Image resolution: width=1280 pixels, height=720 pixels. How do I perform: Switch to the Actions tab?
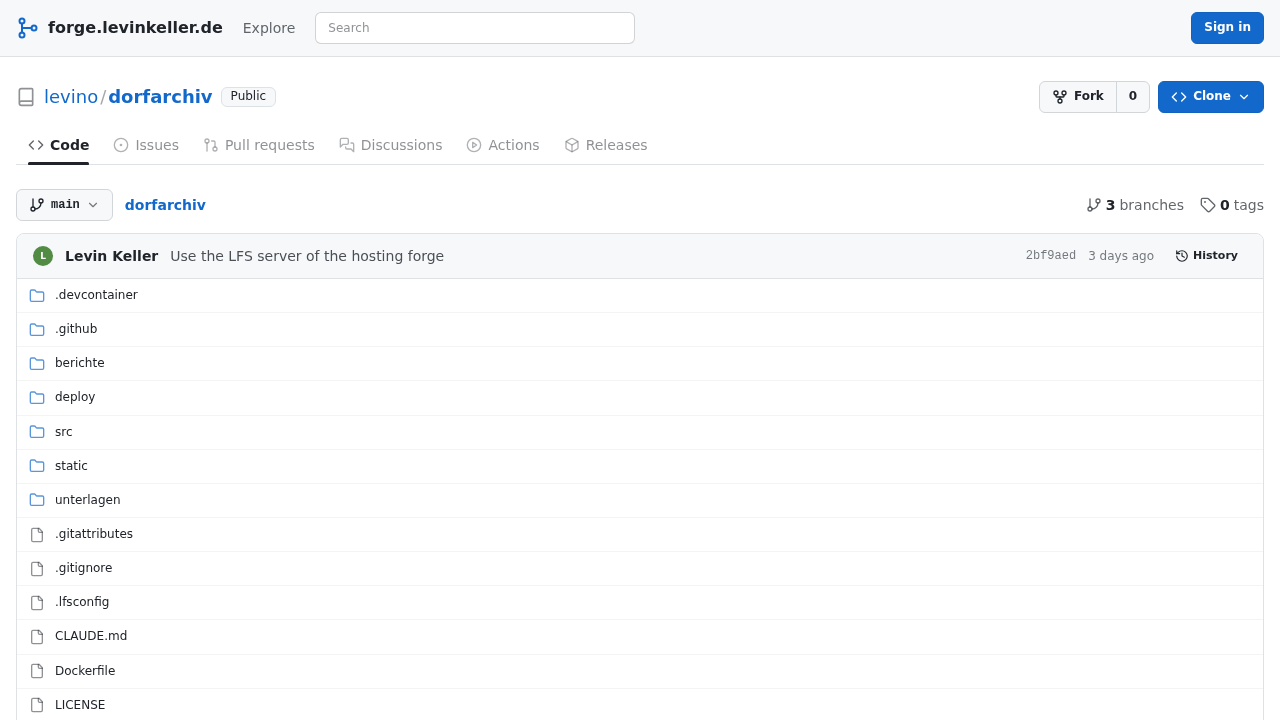coord(503,145)
